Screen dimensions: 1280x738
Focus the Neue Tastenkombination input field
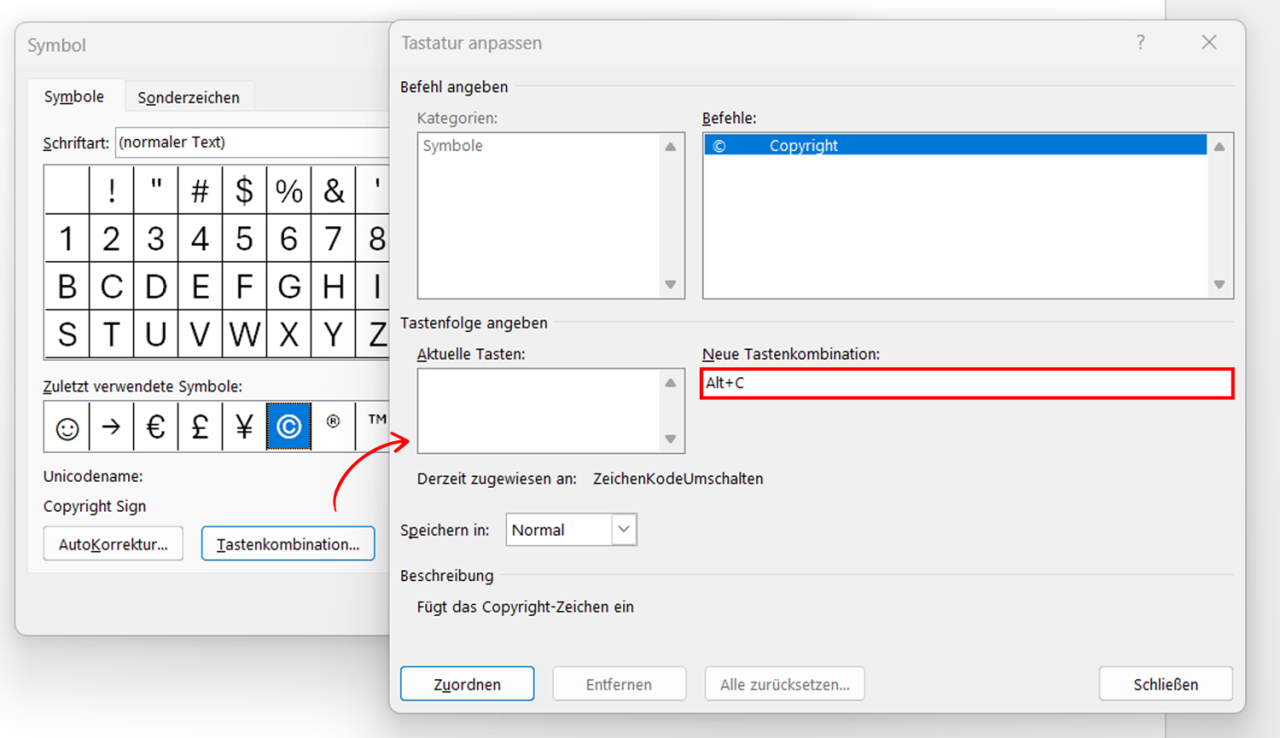pos(966,383)
